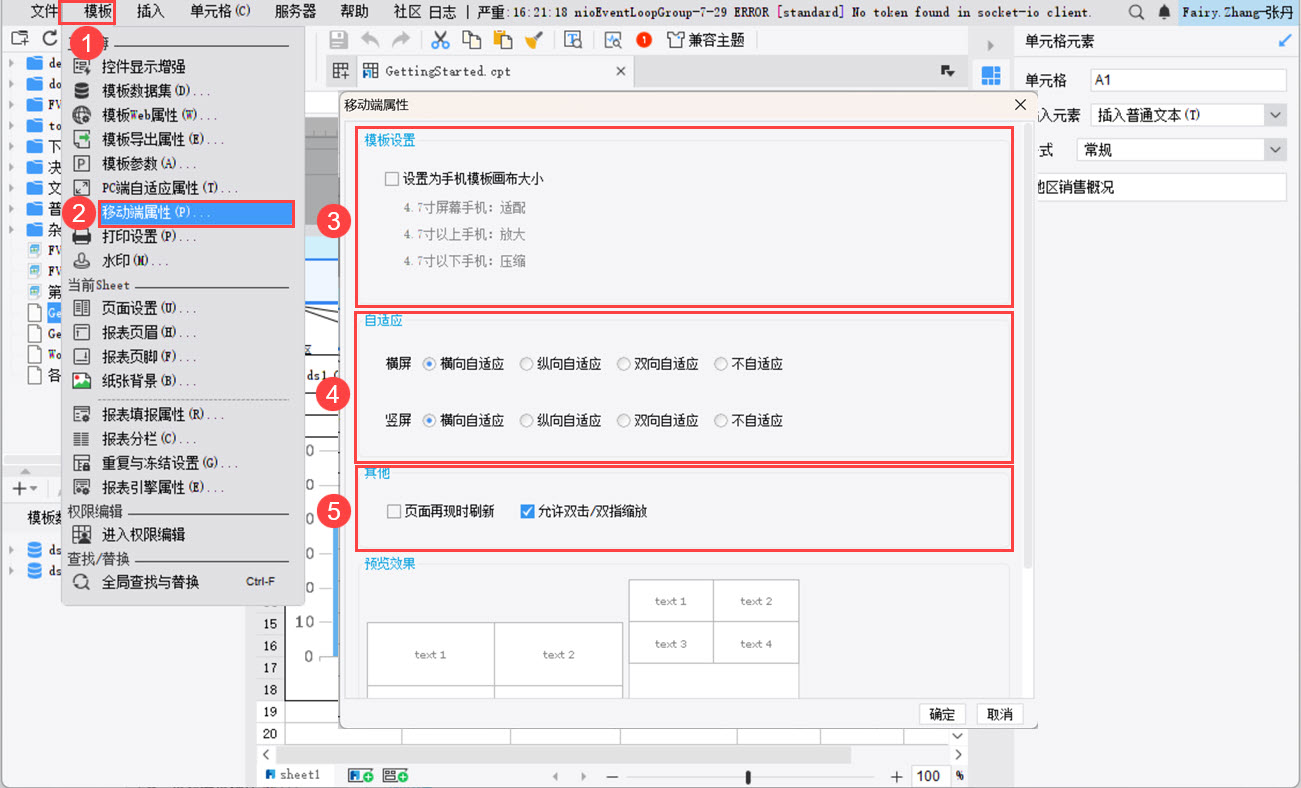Viewport: 1301px width, 788px height.
Task: Close the 移动端属性 dialog
Action: pyautogui.click(x=1020, y=105)
